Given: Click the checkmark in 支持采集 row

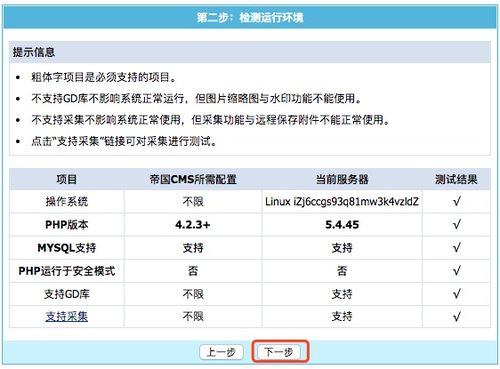Looking at the screenshot, I should click(x=457, y=316).
